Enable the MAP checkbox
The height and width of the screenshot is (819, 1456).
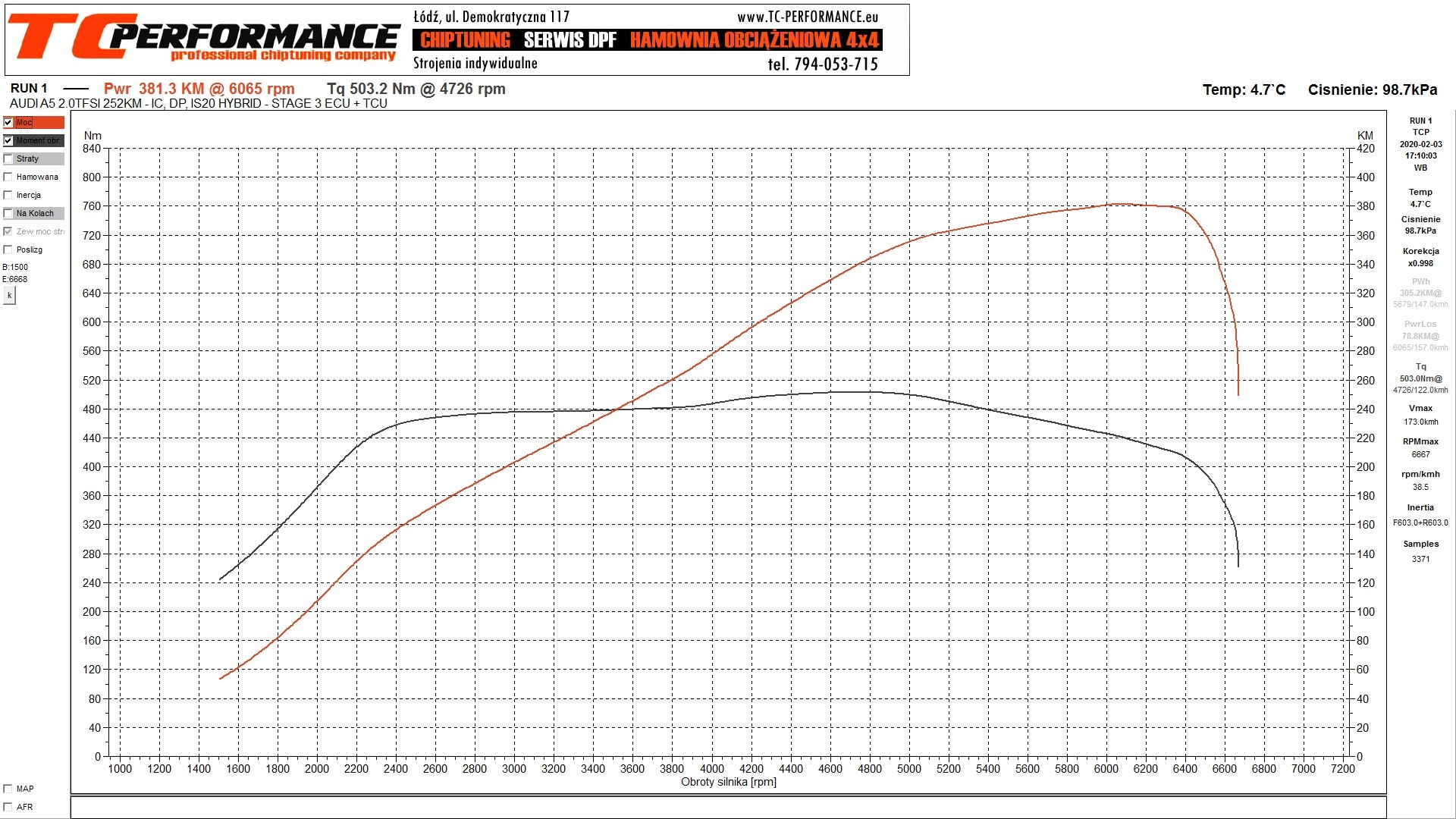pos(8,789)
